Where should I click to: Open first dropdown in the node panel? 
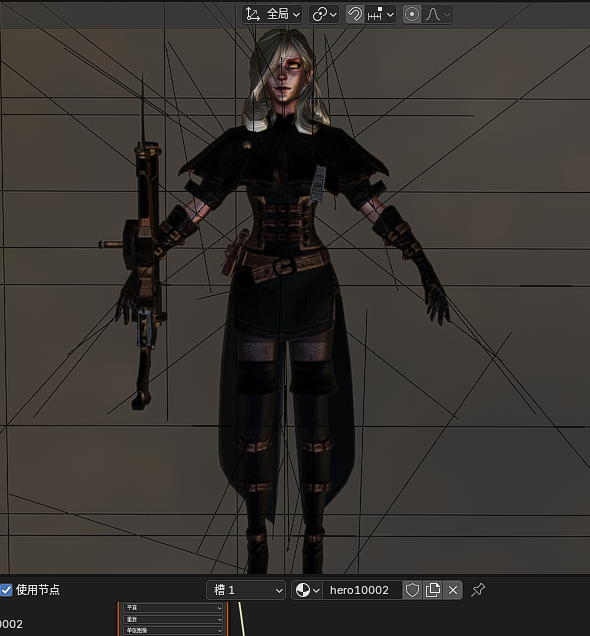(173, 608)
